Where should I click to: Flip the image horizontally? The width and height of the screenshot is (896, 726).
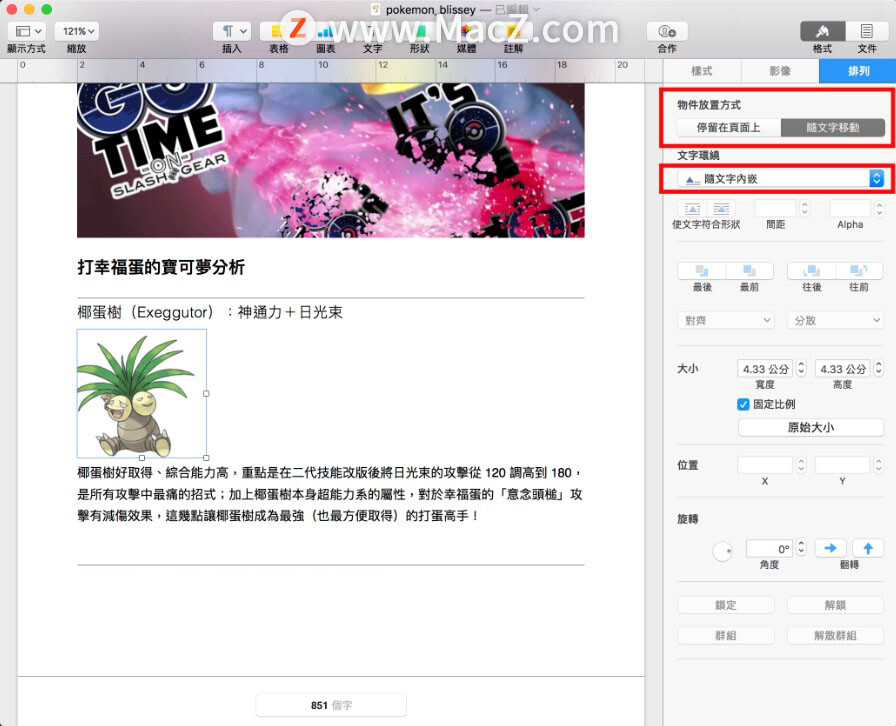pyautogui.click(x=830, y=548)
